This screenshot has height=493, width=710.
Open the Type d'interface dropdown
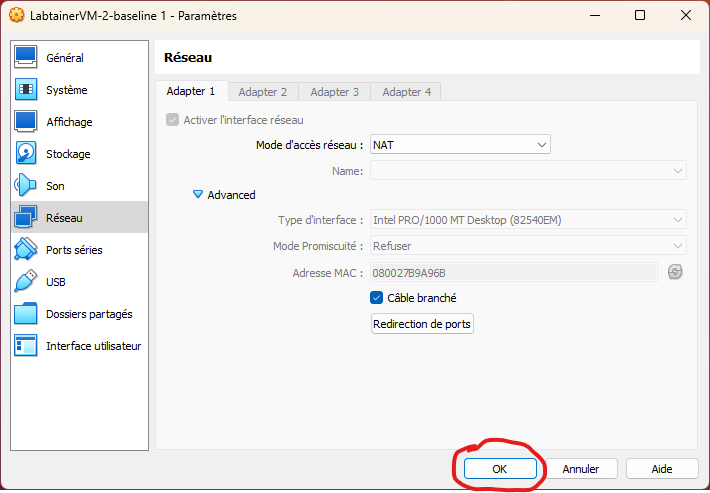[528, 220]
